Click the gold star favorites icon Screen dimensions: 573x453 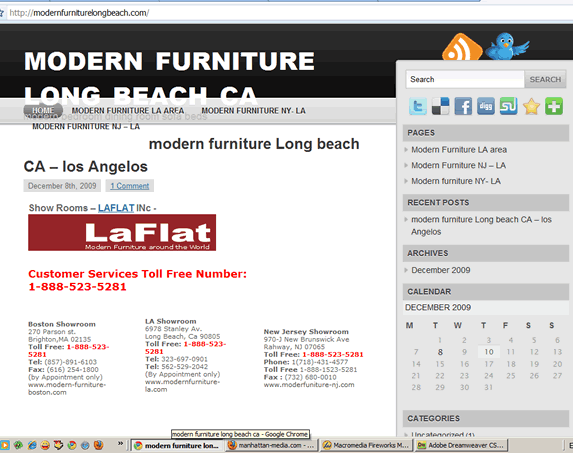[531, 106]
